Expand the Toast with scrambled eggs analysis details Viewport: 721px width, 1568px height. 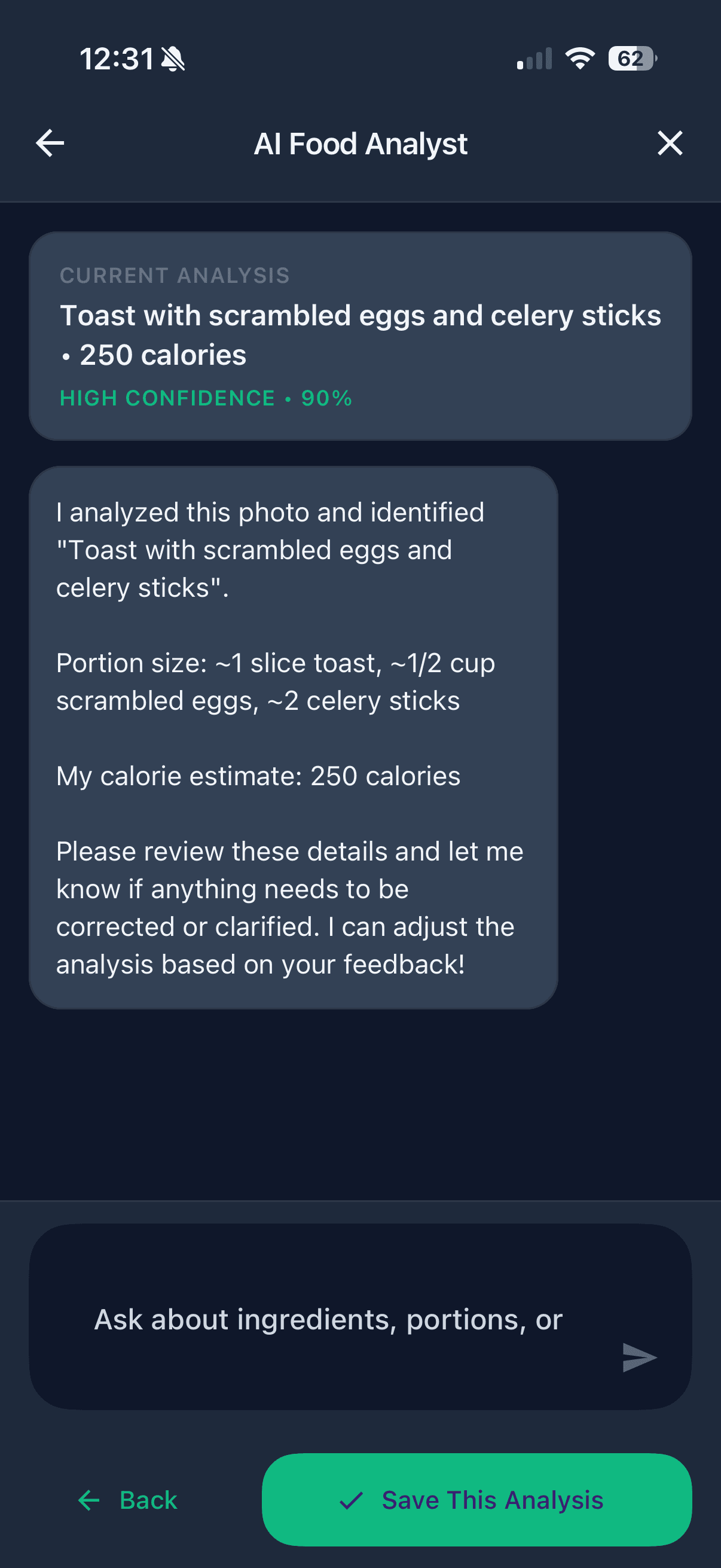point(360,315)
